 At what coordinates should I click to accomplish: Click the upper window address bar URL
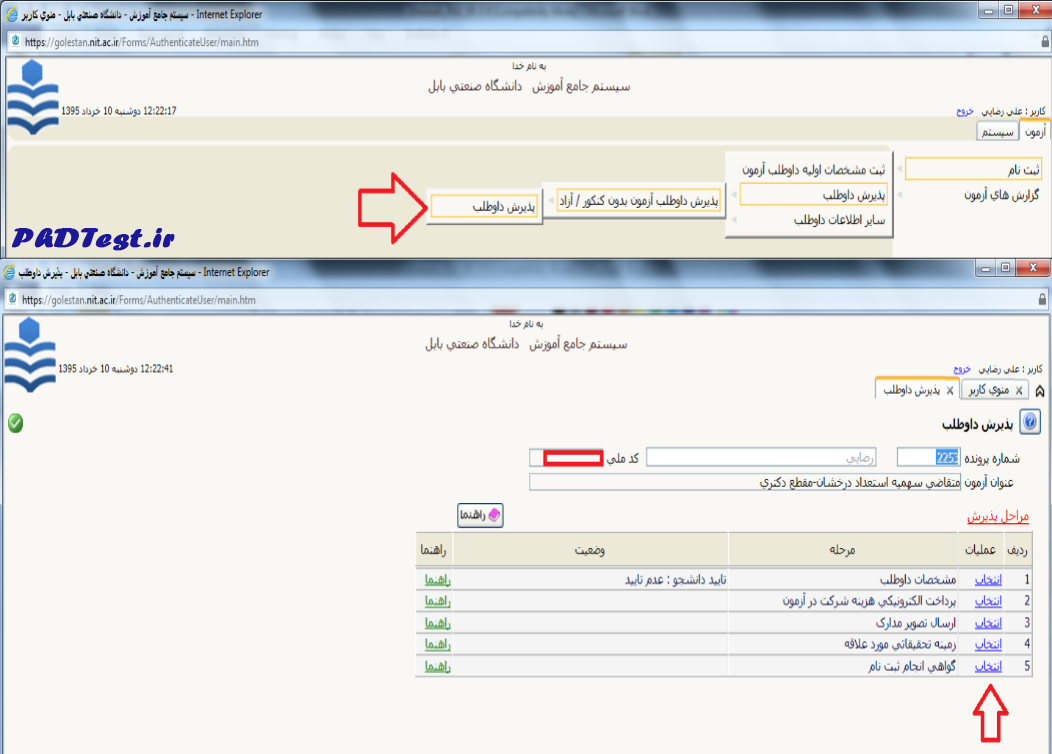pyautogui.click(x=142, y=42)
